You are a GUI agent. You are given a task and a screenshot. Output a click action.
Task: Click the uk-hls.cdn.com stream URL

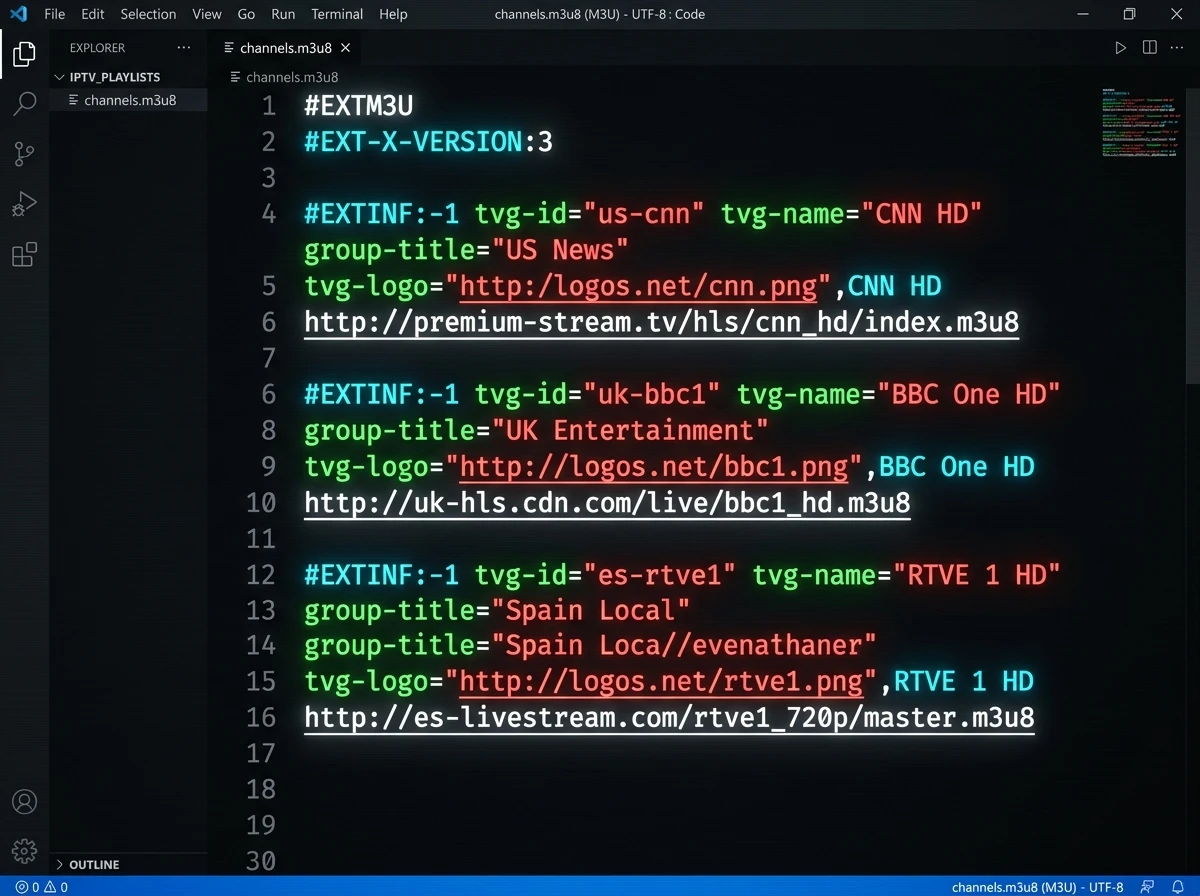pyautogui.click(x=607, y=503)
